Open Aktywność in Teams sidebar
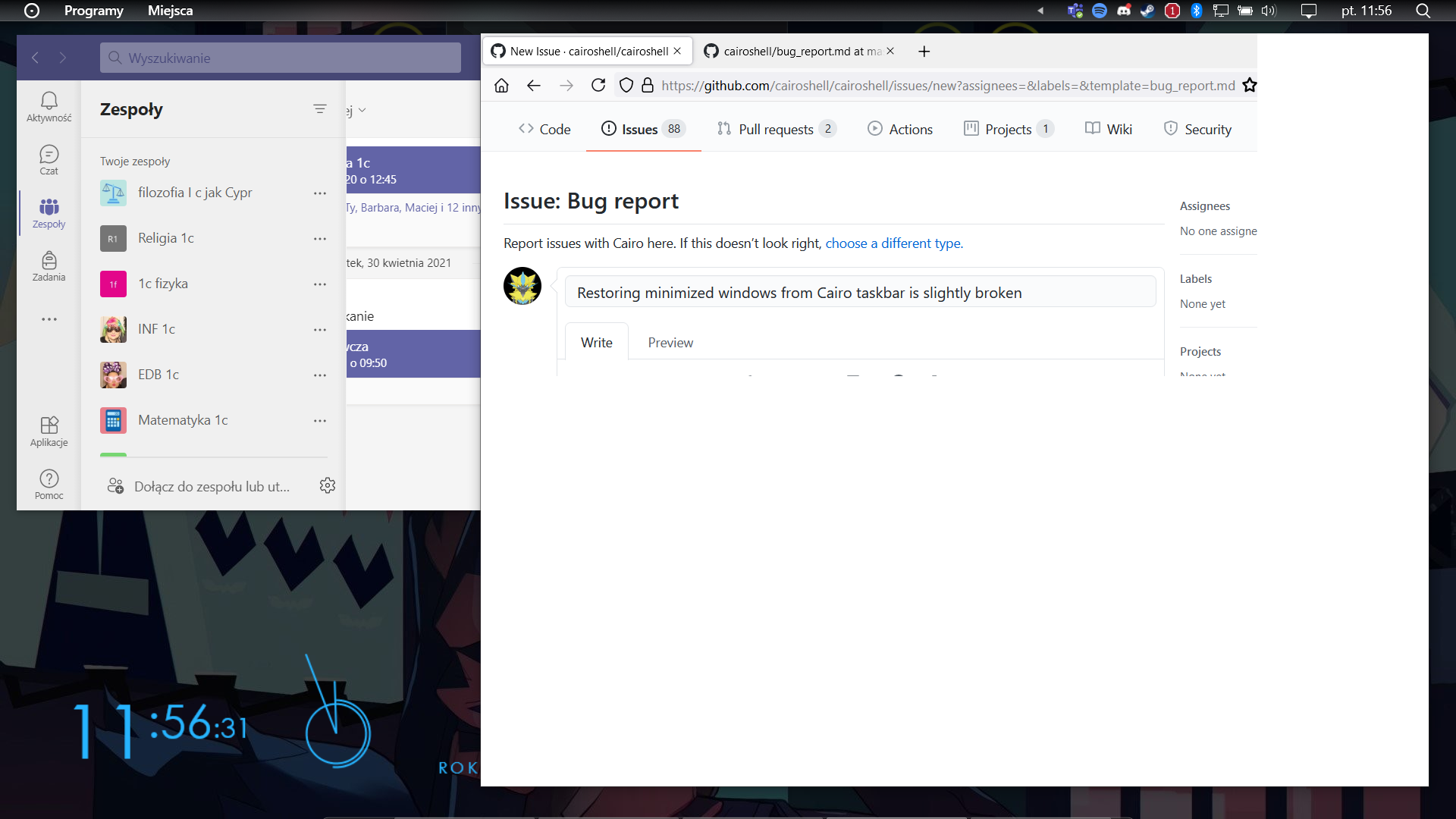 coord(49,106)
